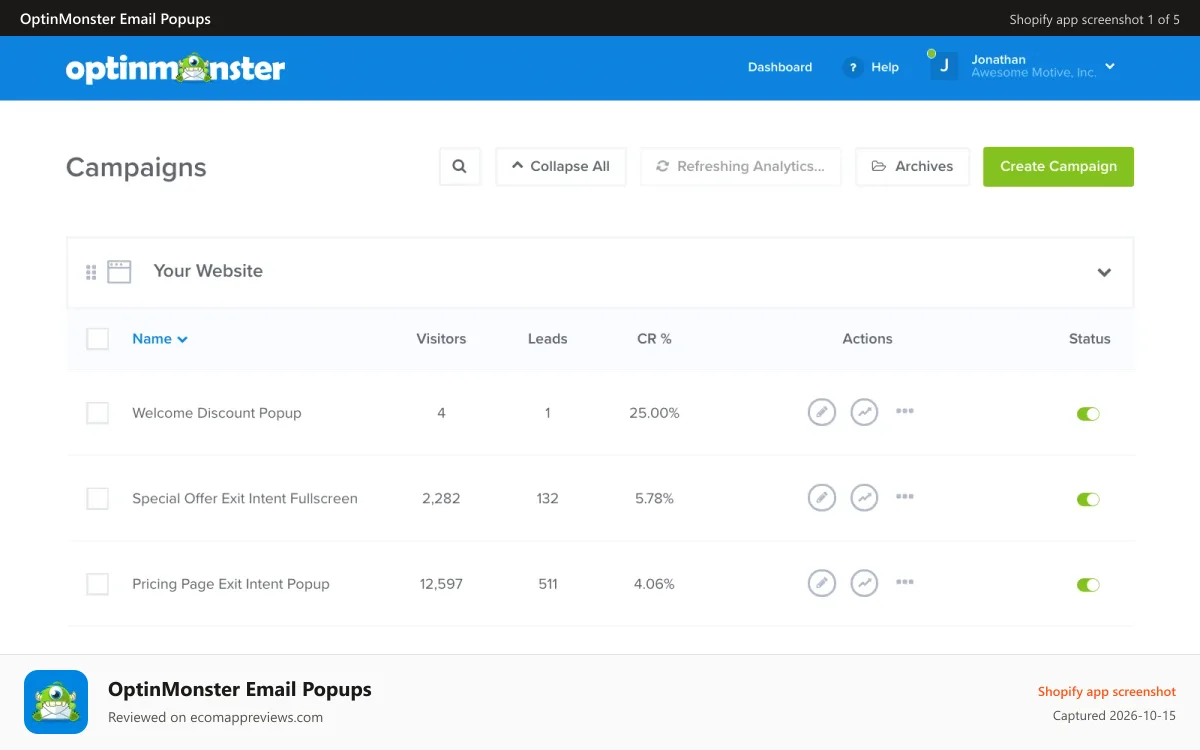The image size is (1200, 750).
Task: Open the Welcome Discount Popup campaign name
Action: (217, 413)
